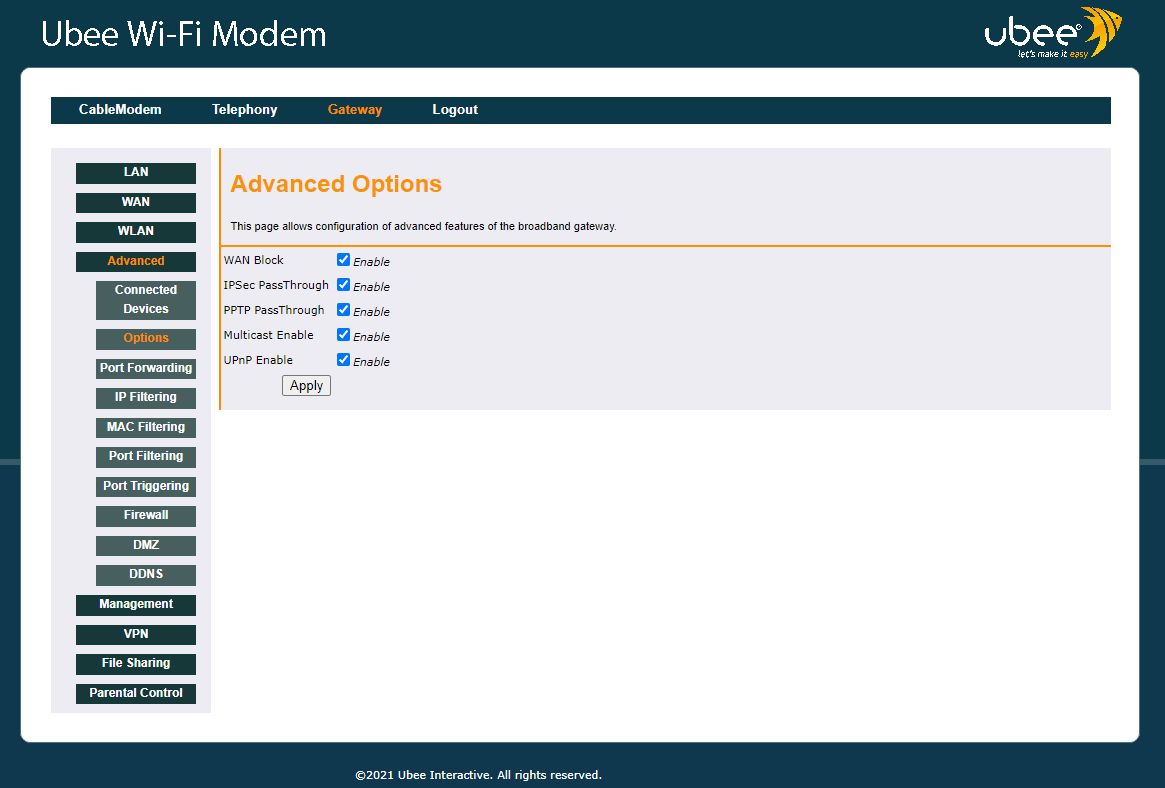Viewport: 1165px width, 788px height.
Task: Expand the LAN sidebar section
Action: pos(136,173)
